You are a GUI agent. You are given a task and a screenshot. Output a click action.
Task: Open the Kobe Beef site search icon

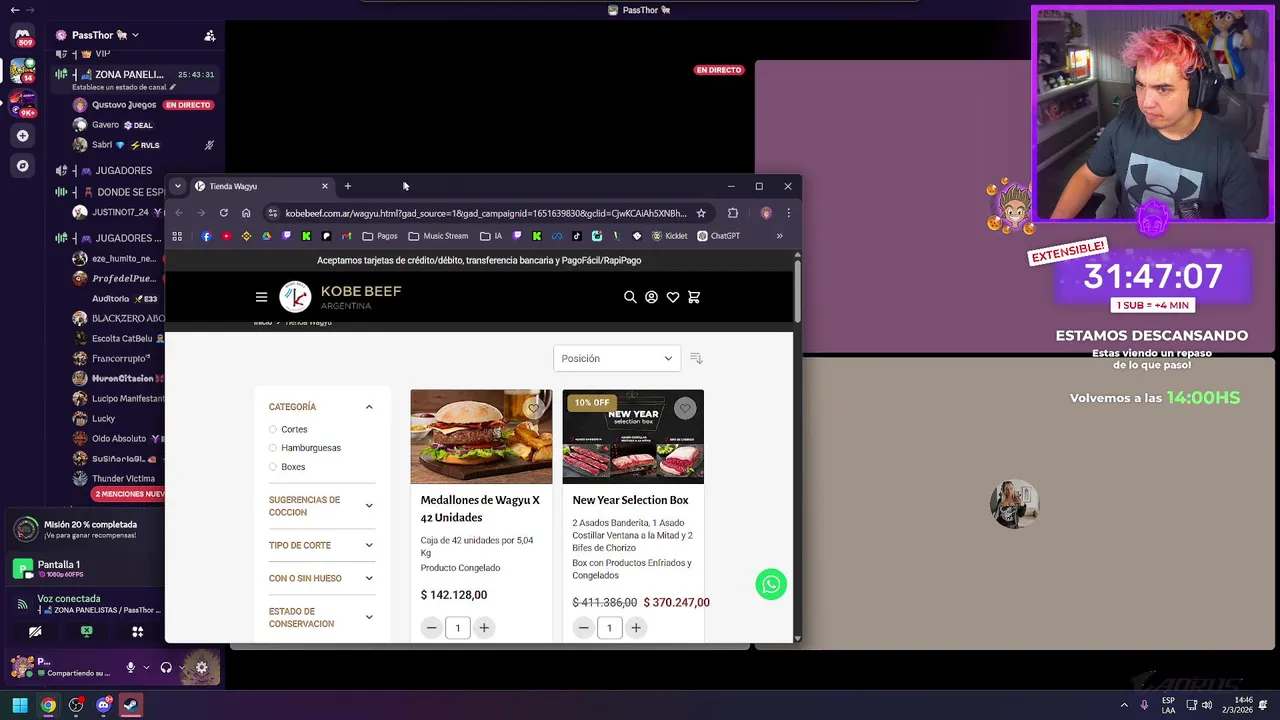point(630,297)
